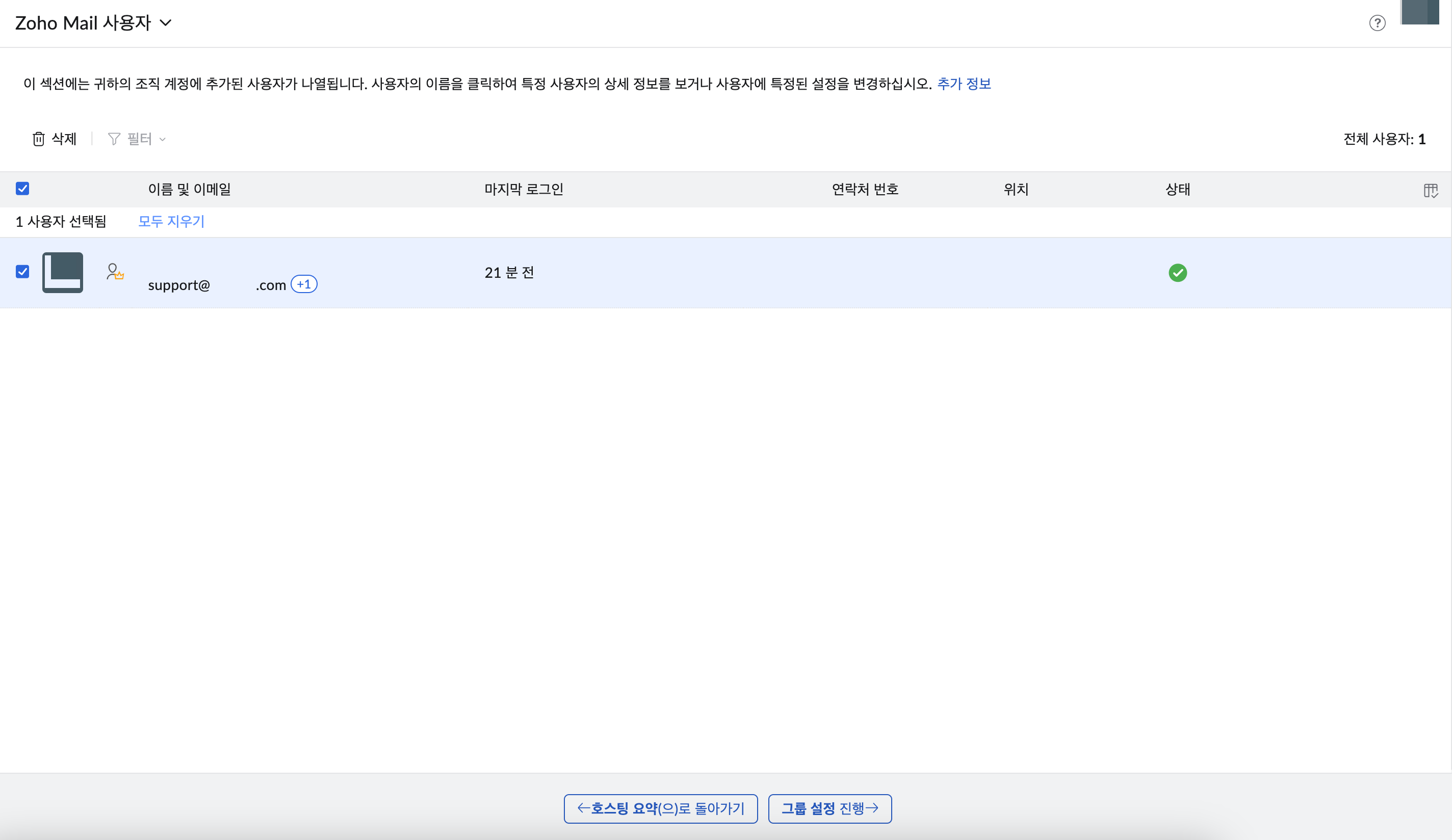Screen dimensions: 1452x840
Task: Click the user's avatar thumbnail in row
Action: 63,273
